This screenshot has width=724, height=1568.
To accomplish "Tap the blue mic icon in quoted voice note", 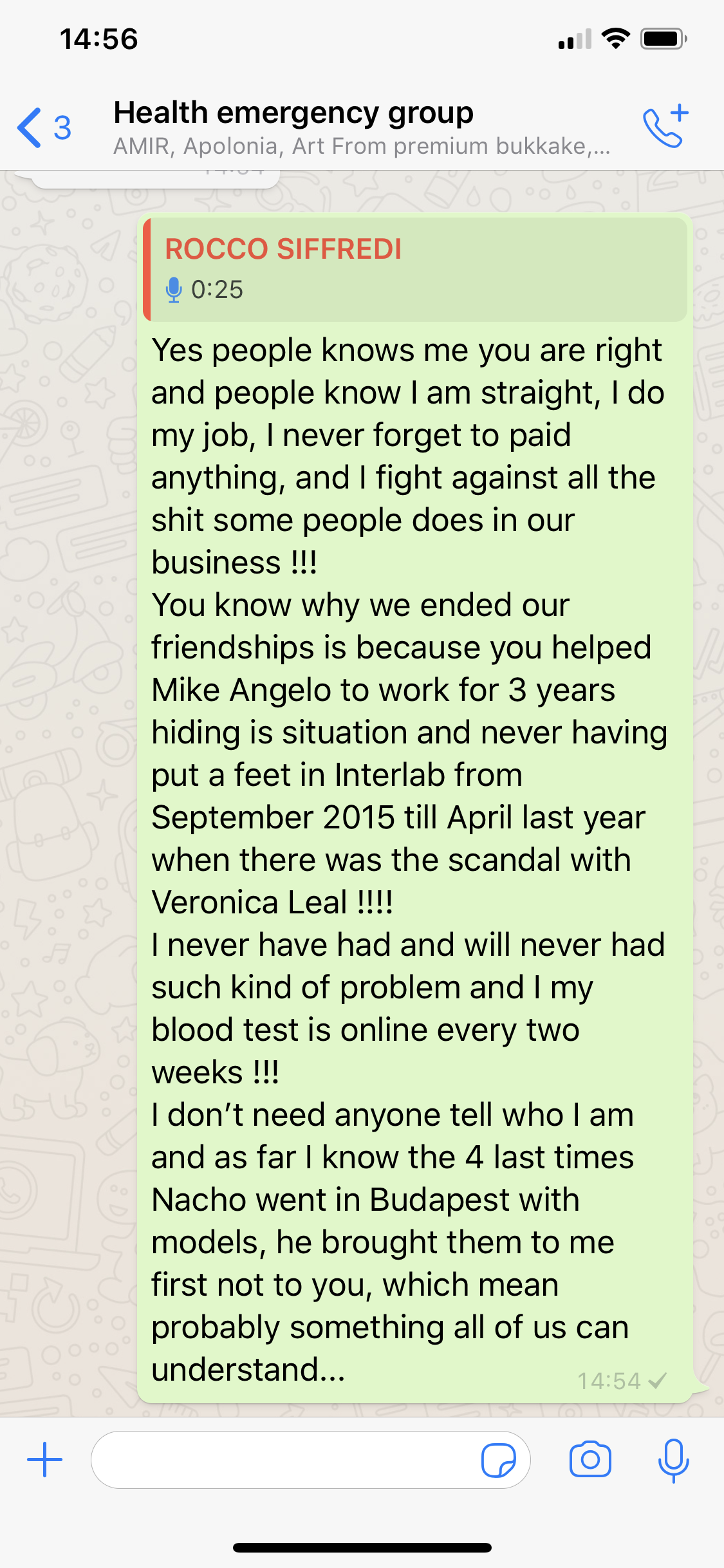I will tap(174, 290).
